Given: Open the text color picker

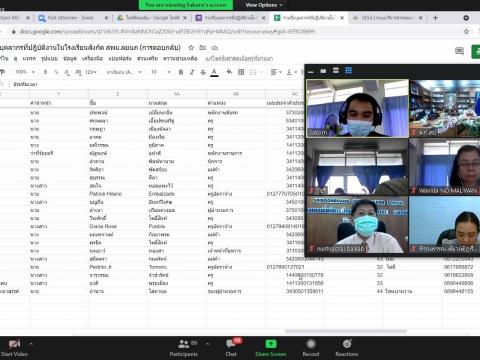Looking at the screenshot, I should pyautogui.click(x=214, y=72).
